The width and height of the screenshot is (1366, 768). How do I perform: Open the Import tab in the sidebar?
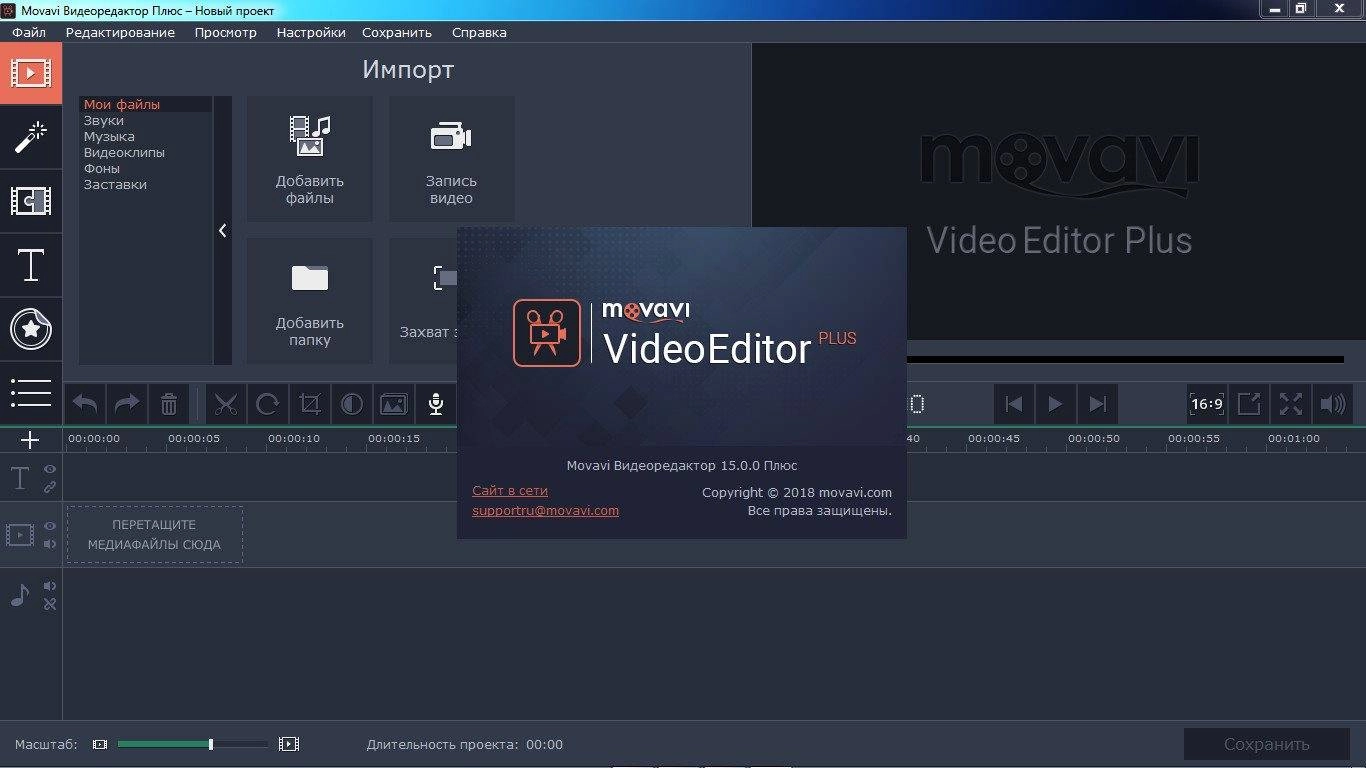coord(31,73)
